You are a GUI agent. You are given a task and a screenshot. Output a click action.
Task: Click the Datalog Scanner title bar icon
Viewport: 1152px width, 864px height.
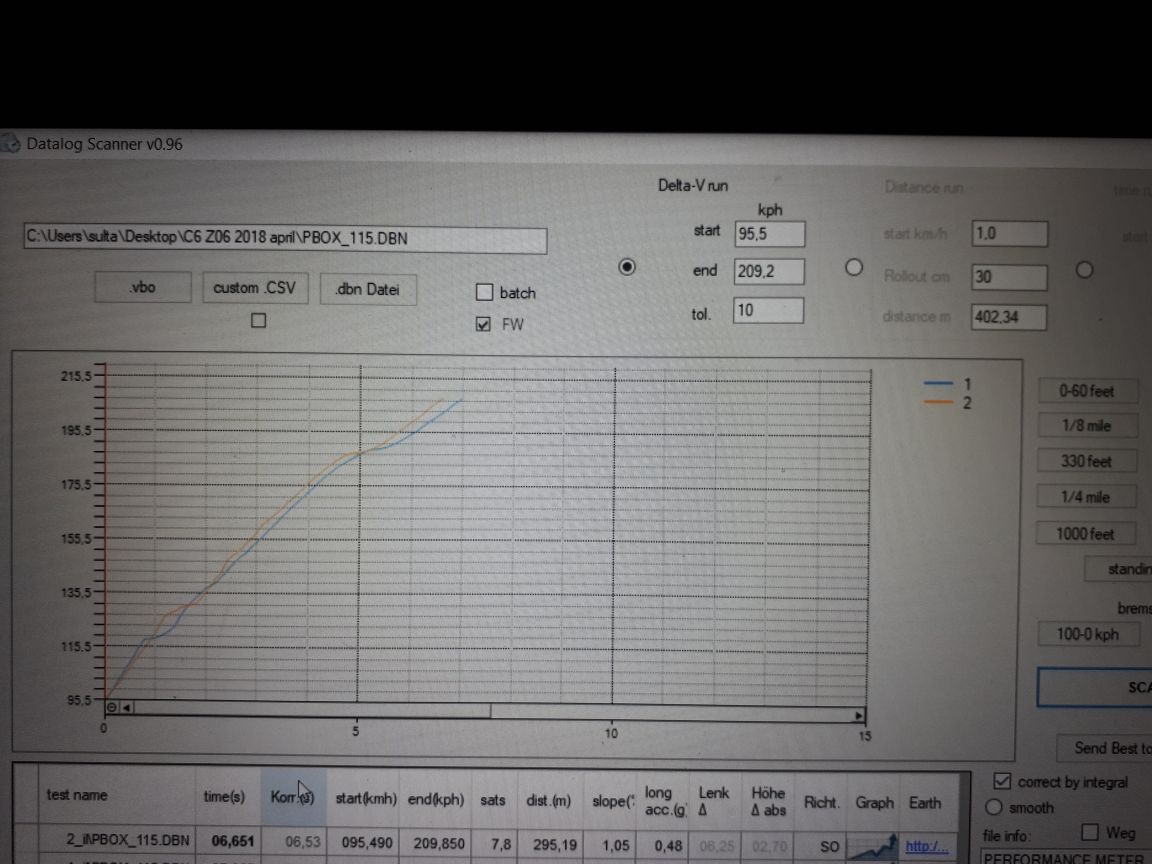(11, 144)
